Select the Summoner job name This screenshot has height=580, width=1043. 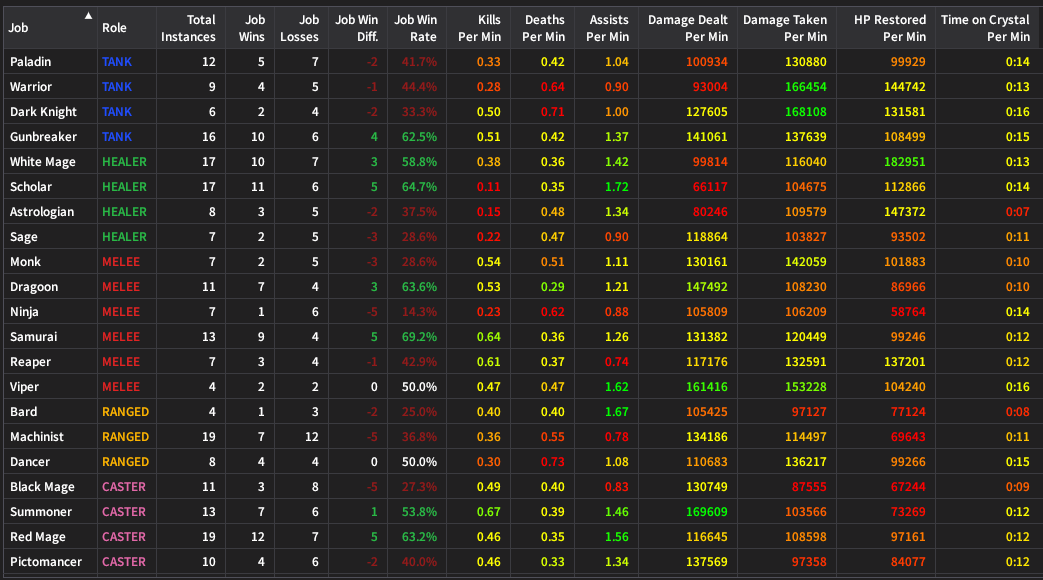[41, 511]
